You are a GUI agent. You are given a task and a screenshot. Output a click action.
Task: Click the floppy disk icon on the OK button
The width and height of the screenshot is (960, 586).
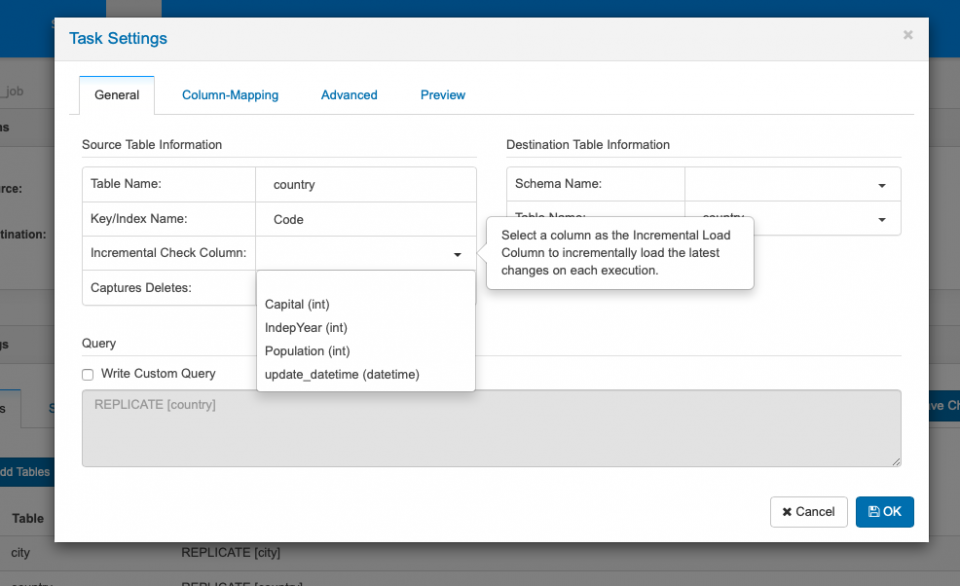pyautogui.click(x=875, y=511)
